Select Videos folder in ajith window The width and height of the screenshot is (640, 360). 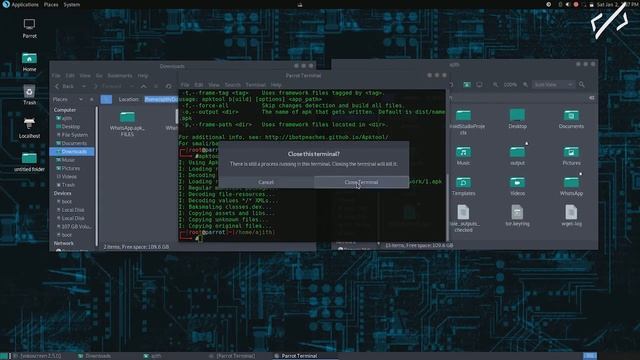(x=517, y=186)
